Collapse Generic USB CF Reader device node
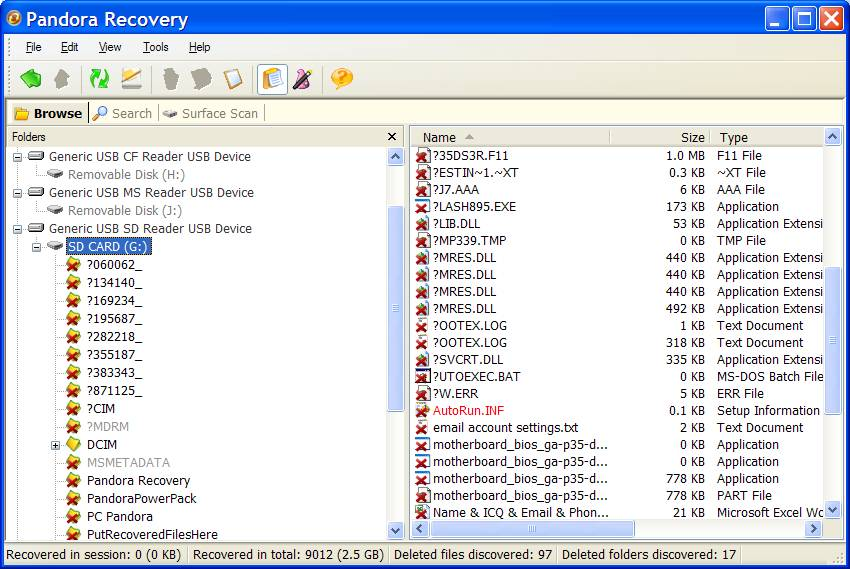 pos(17,157)
